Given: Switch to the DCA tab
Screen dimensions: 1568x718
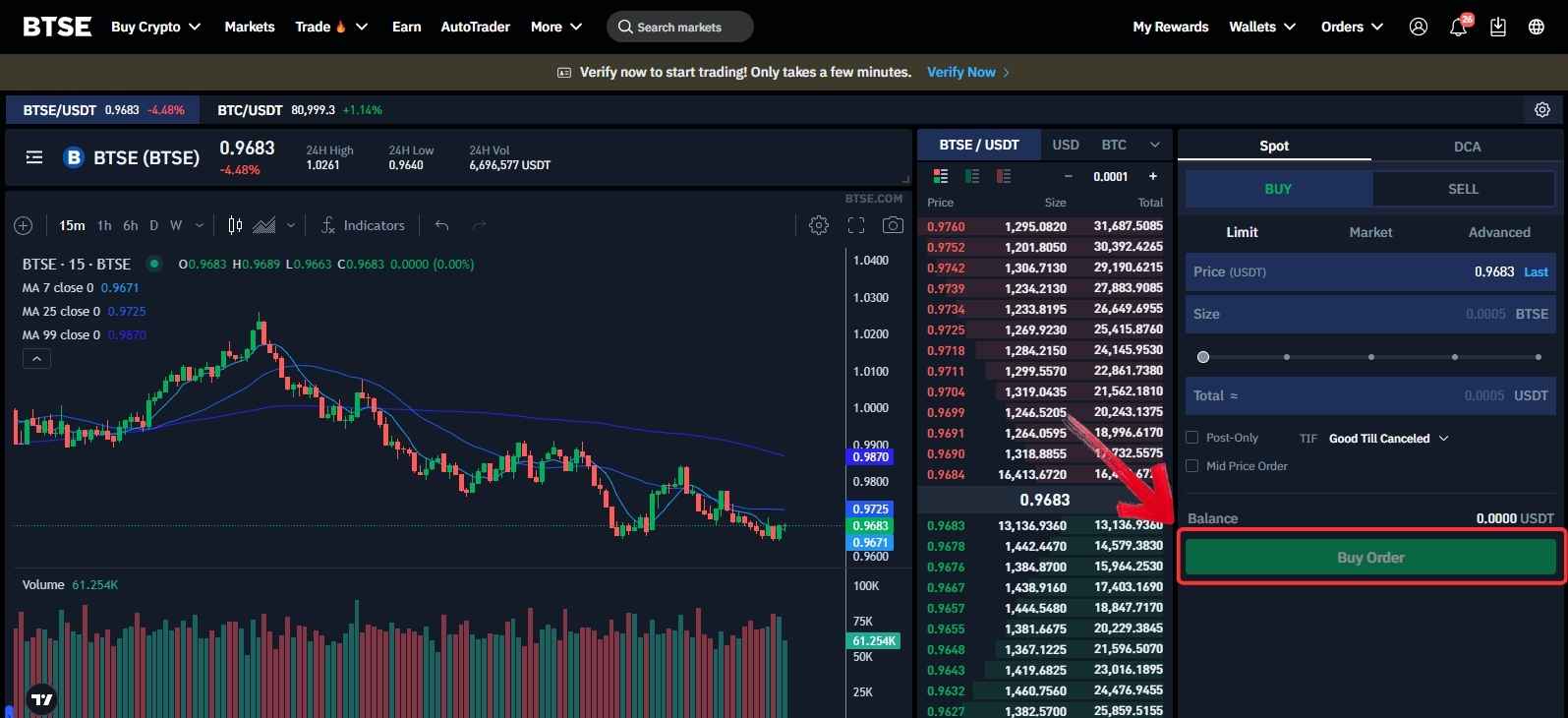Looking at the screenshot, I should point(1467,146).
